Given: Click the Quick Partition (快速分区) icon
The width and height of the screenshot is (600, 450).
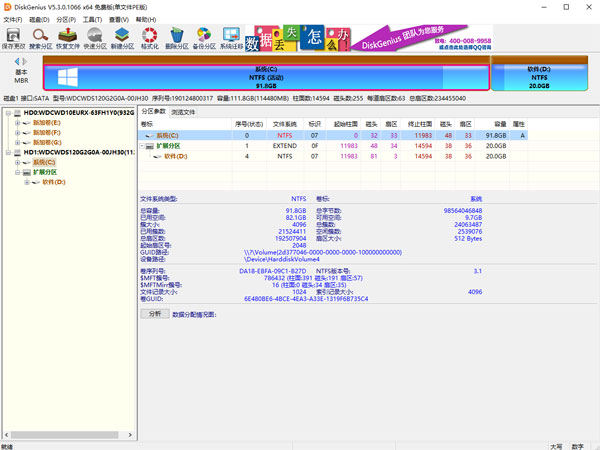Looking at the screenshot, I should click(x=96, y=38).
